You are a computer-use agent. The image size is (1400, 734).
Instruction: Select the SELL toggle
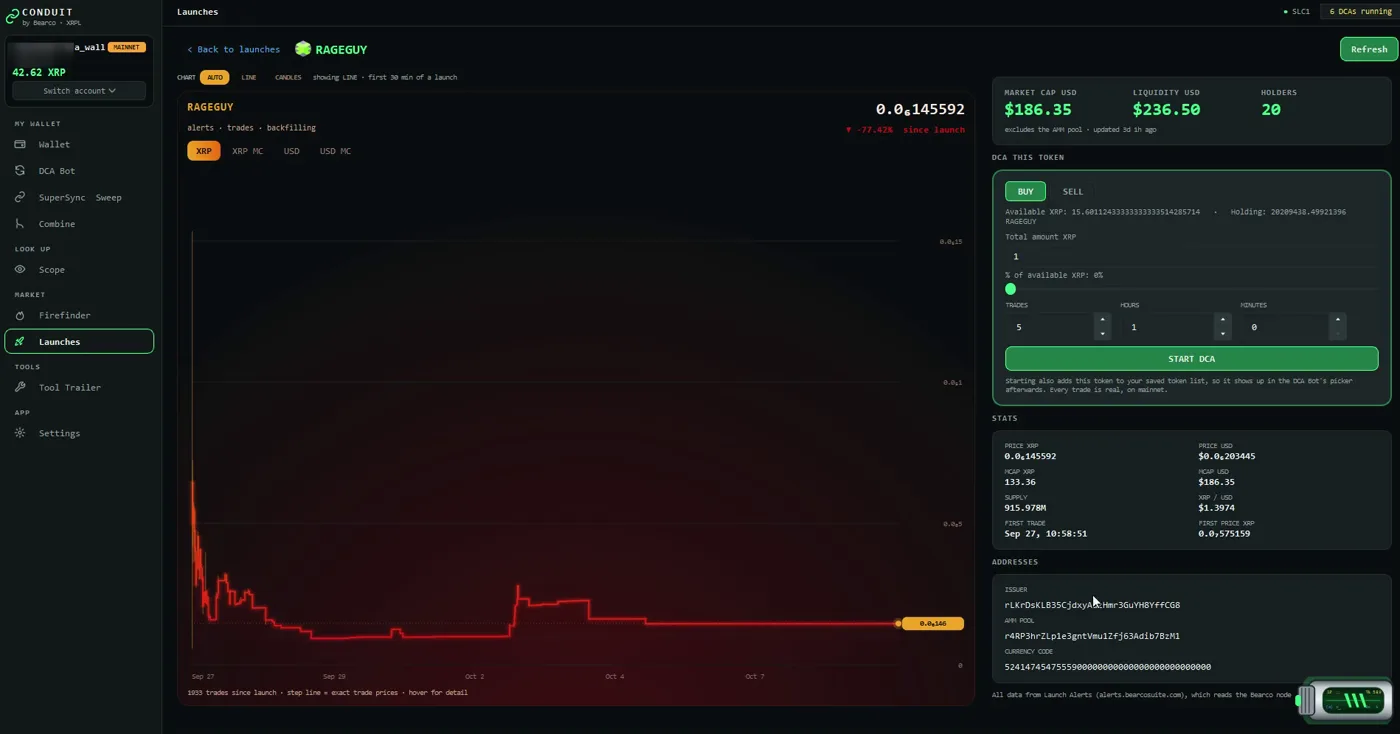(x=1073, y=191)
